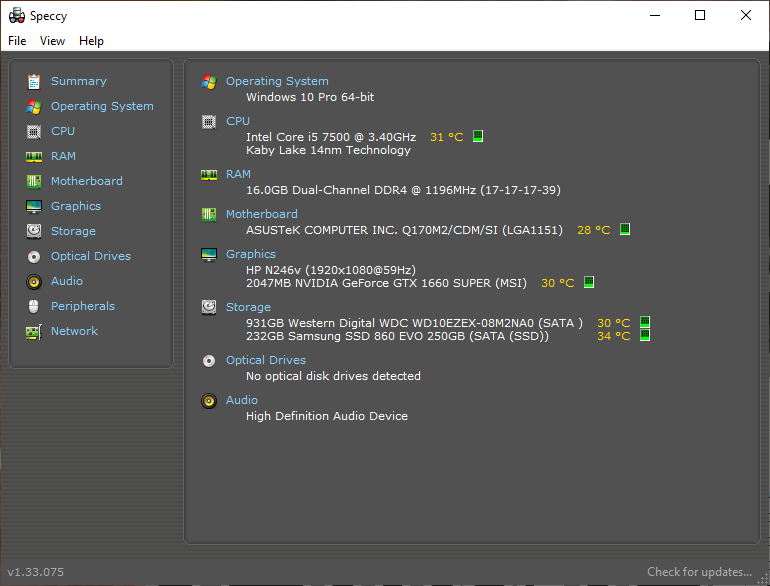Select Network in the sidebar

point(75,331)
